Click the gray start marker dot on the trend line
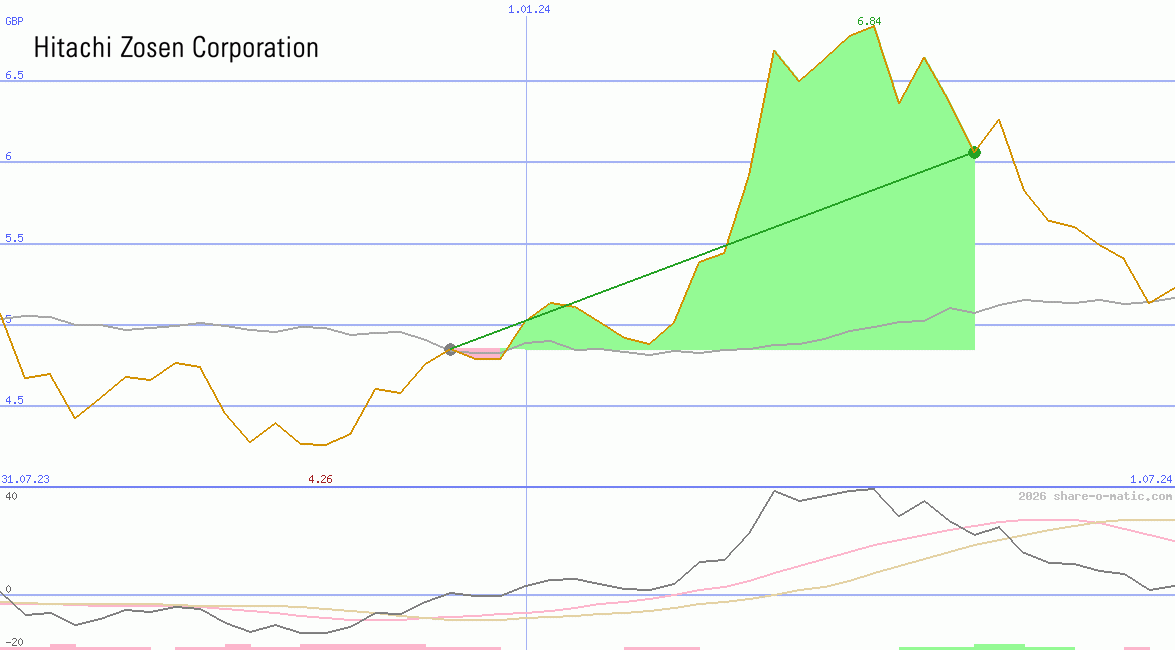Screen dimensions: 1175x650 (x=450, y=349)
